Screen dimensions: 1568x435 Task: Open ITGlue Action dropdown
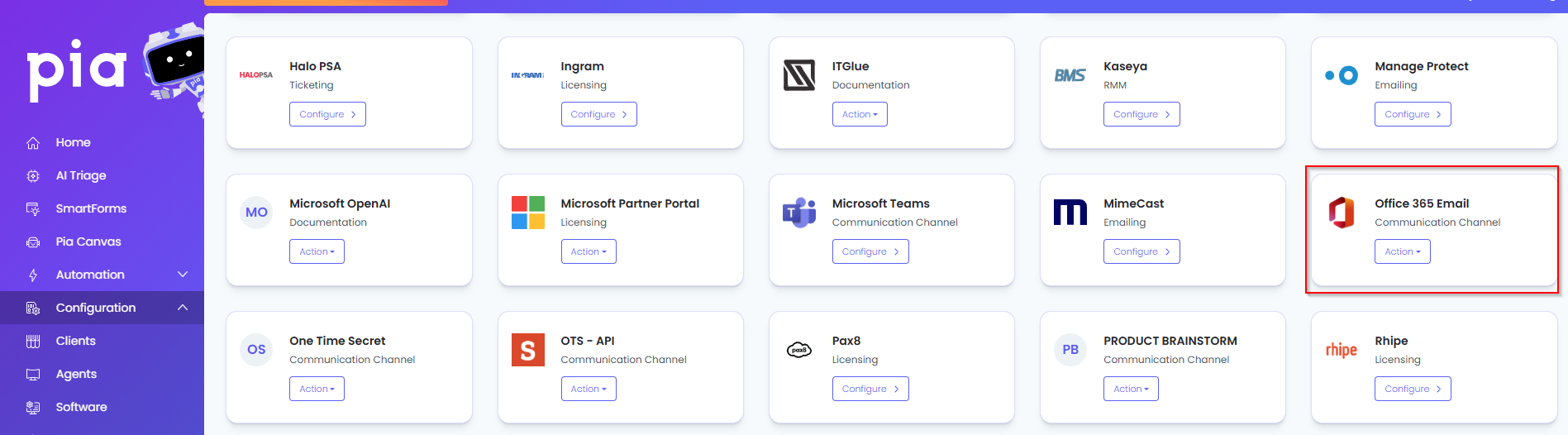coord(860,114)
